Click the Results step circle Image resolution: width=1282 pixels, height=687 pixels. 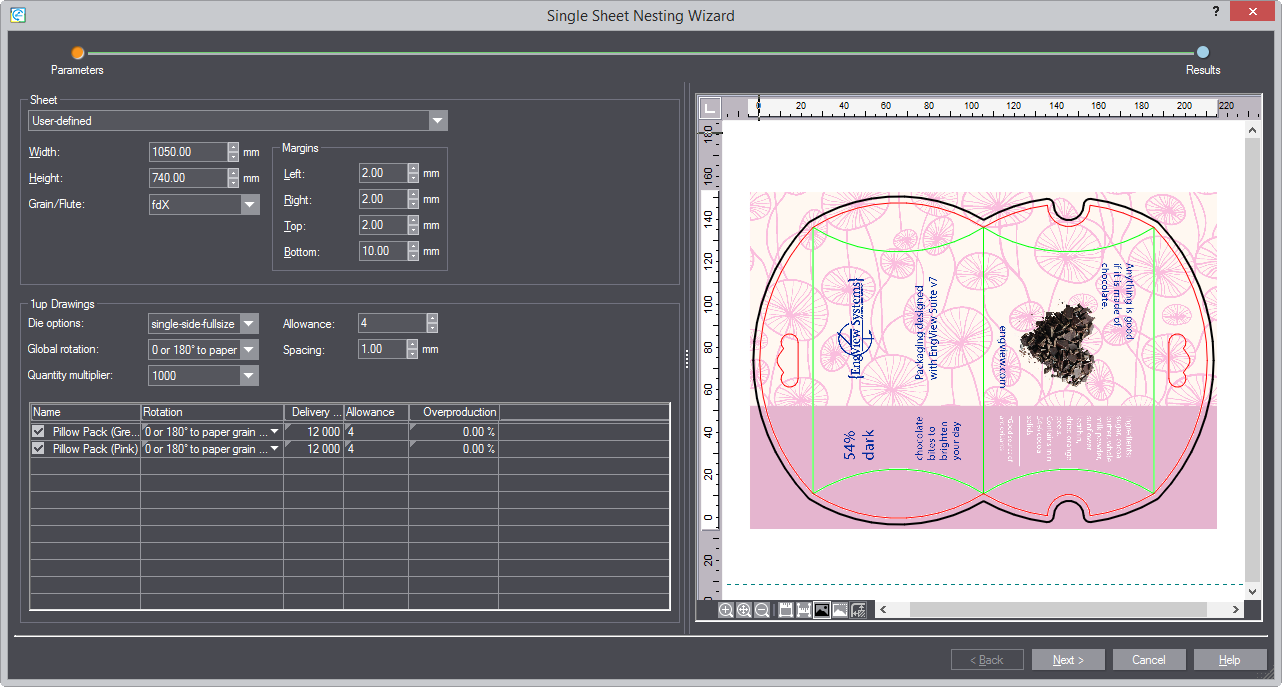1203,52
